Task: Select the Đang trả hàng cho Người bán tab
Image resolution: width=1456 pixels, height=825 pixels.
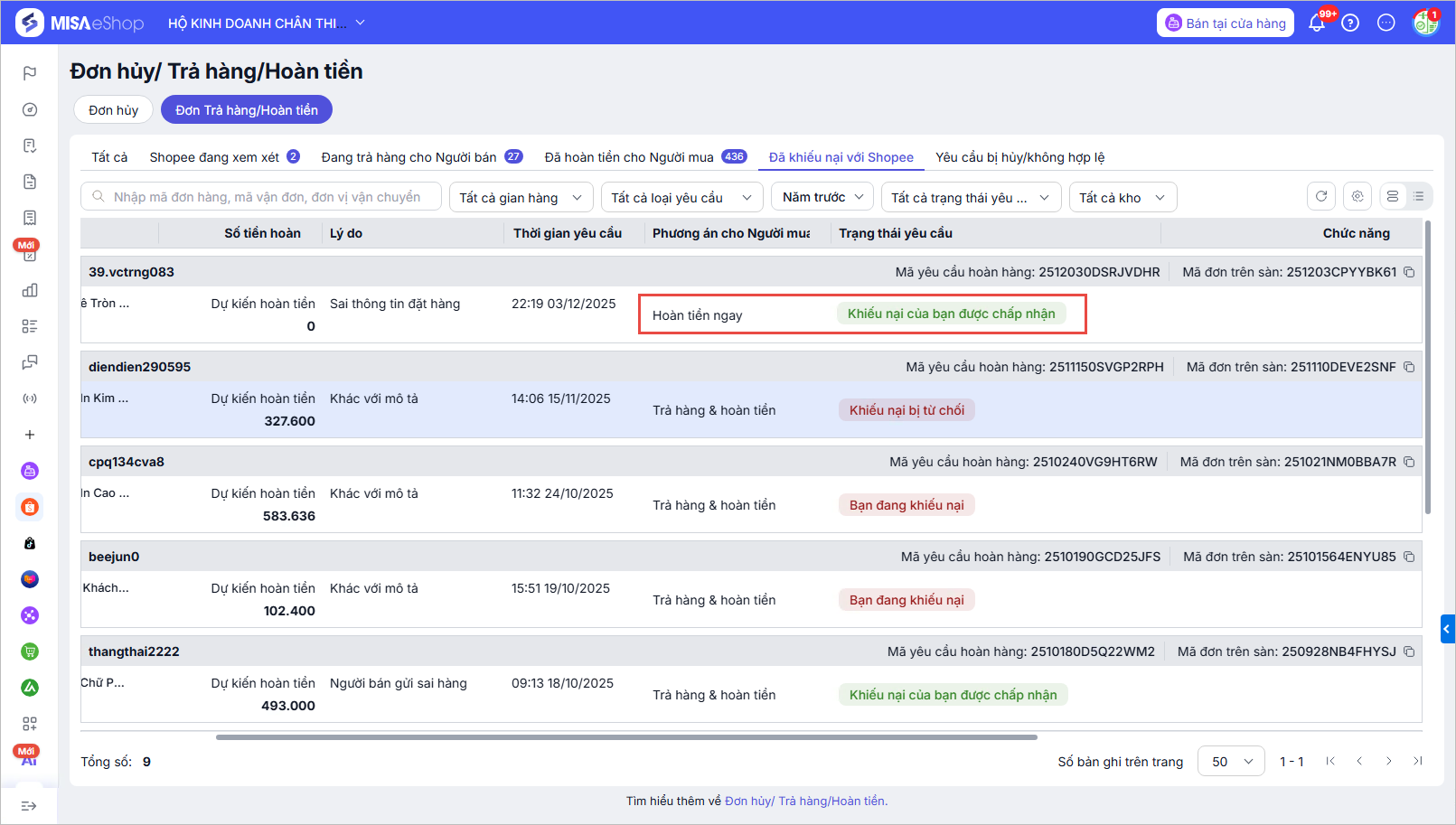Action: (x=409, y=157)
